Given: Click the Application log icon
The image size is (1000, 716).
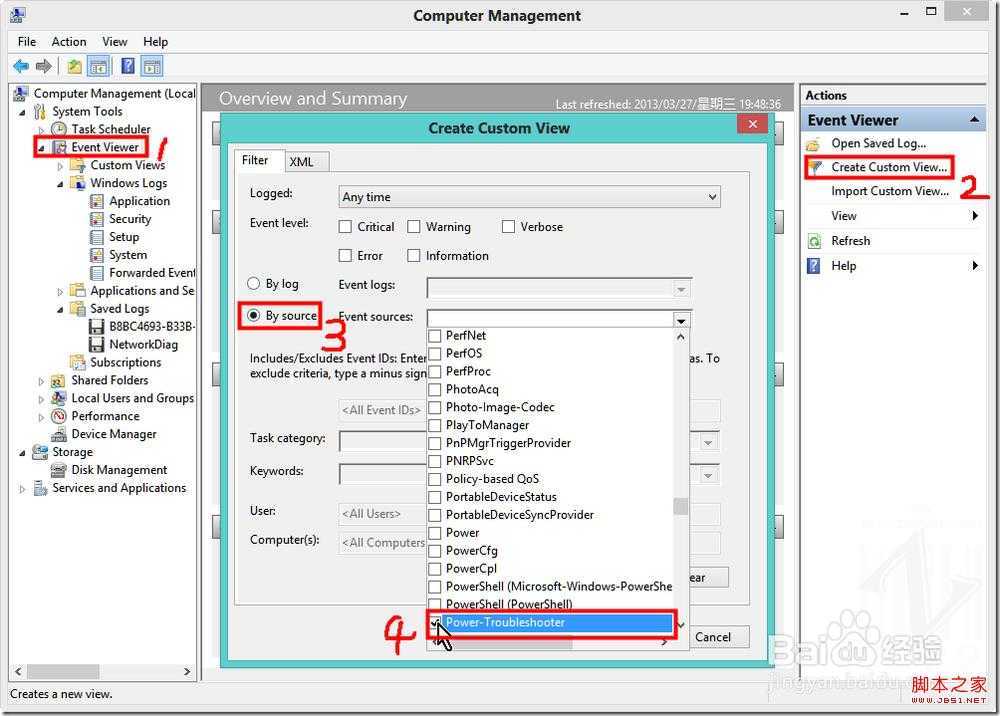Looking at the screenshot, I should [97, 201].
